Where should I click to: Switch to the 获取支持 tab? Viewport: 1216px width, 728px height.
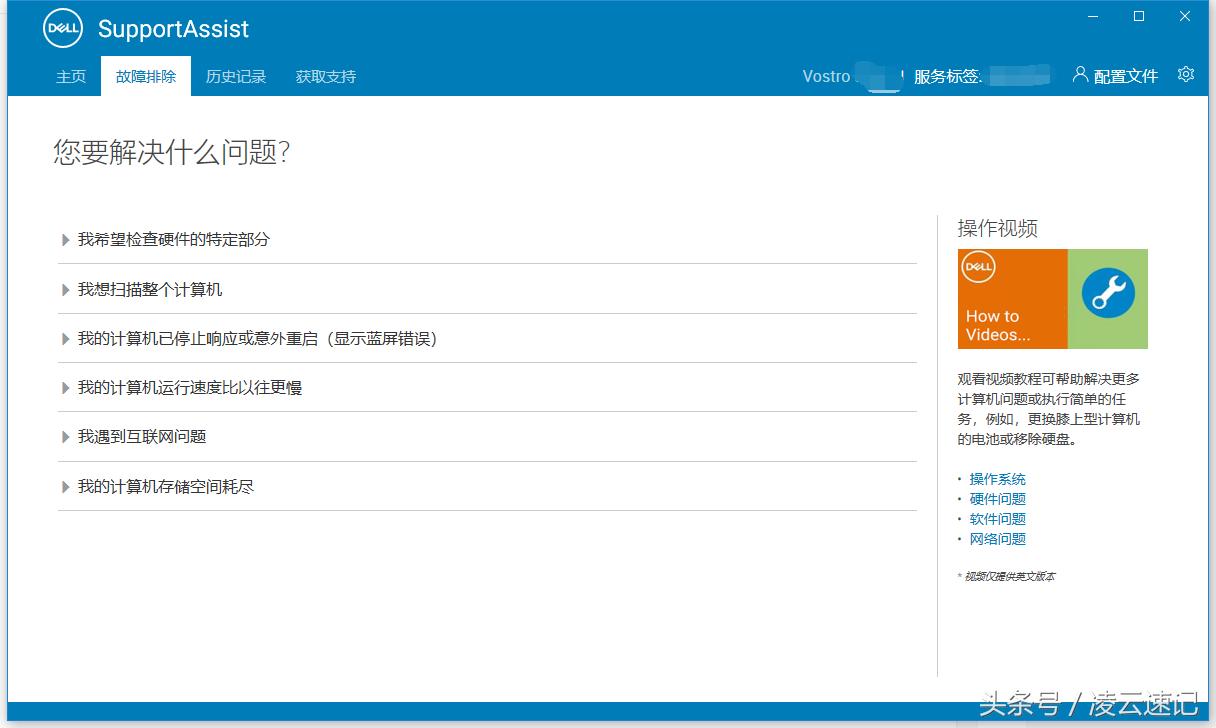tap(324, 76)
